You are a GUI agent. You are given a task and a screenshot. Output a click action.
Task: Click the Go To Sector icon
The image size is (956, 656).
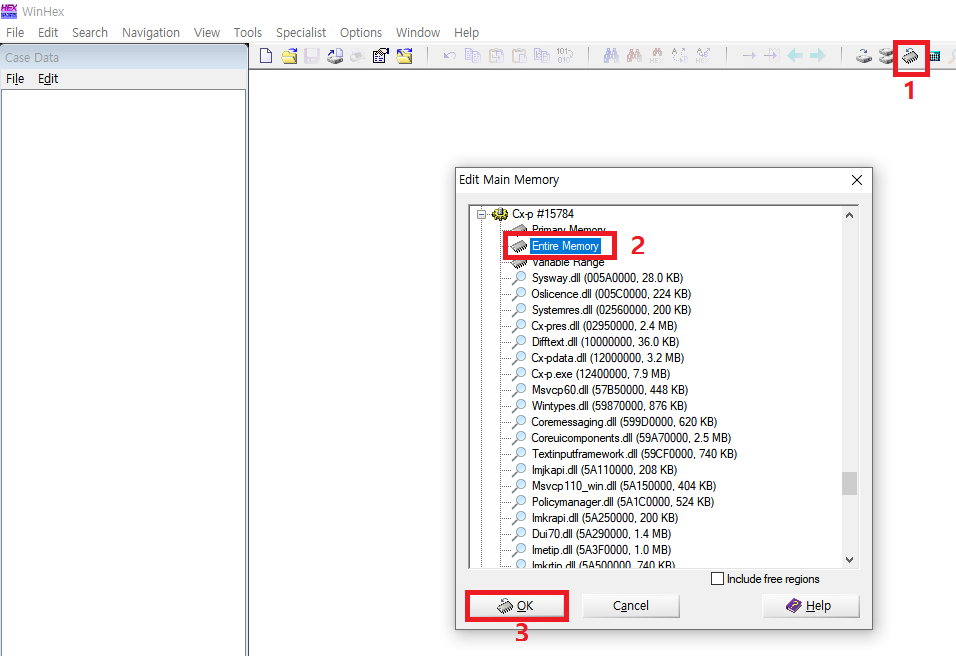tap(772, 56)
